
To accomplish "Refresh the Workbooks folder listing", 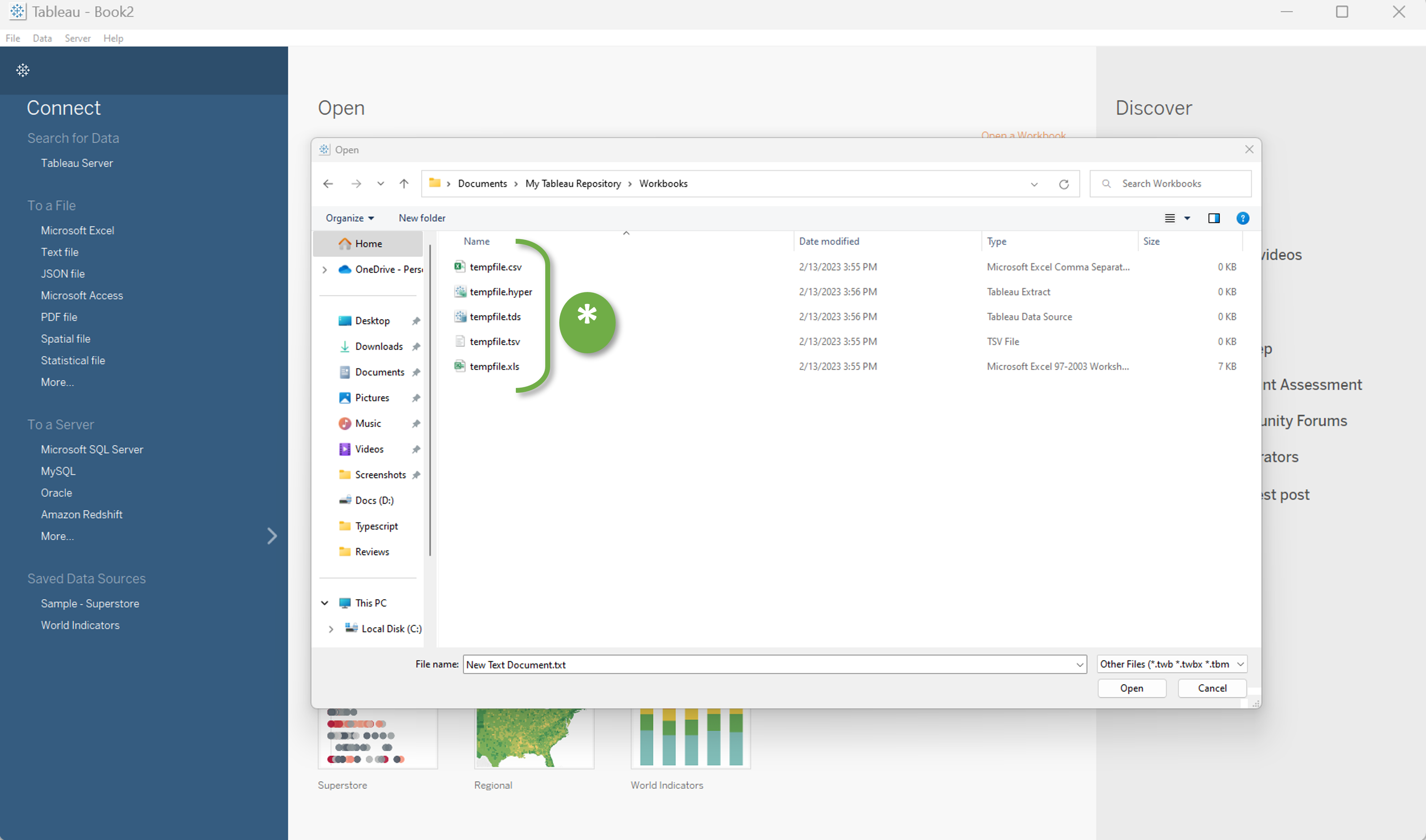I will pos(1064,184).
